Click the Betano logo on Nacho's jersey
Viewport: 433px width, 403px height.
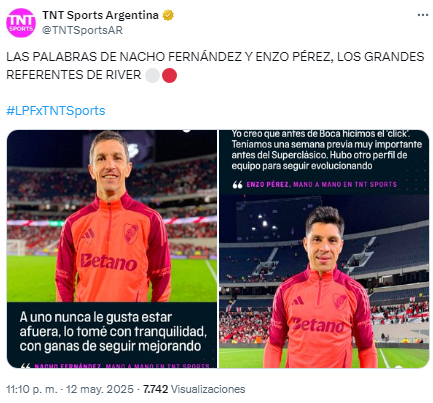109,262
